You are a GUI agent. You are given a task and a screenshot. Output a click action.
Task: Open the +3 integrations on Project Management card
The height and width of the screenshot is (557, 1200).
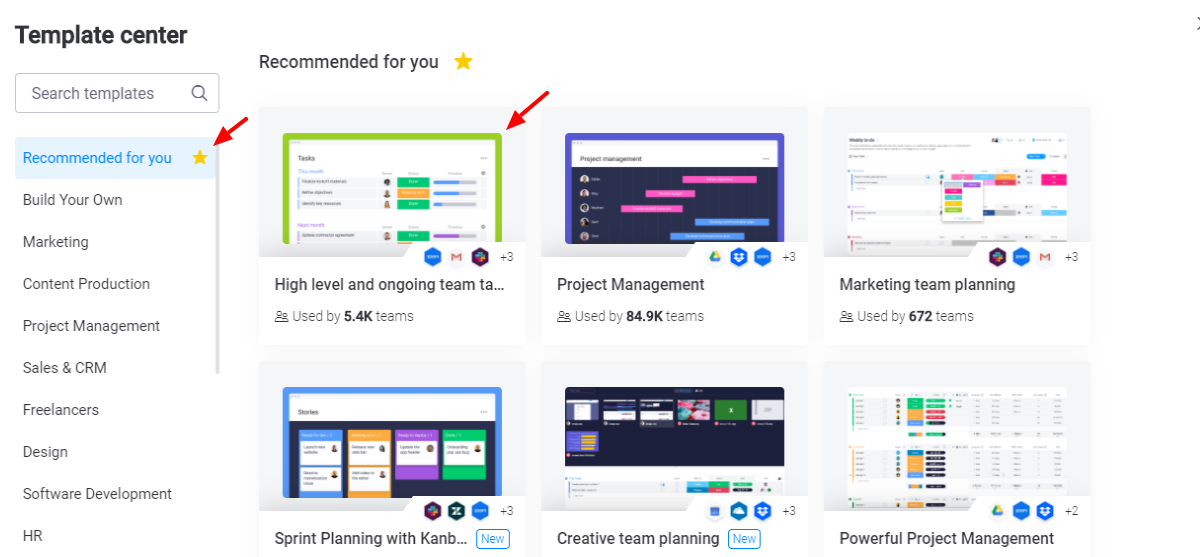coord(789,257)
